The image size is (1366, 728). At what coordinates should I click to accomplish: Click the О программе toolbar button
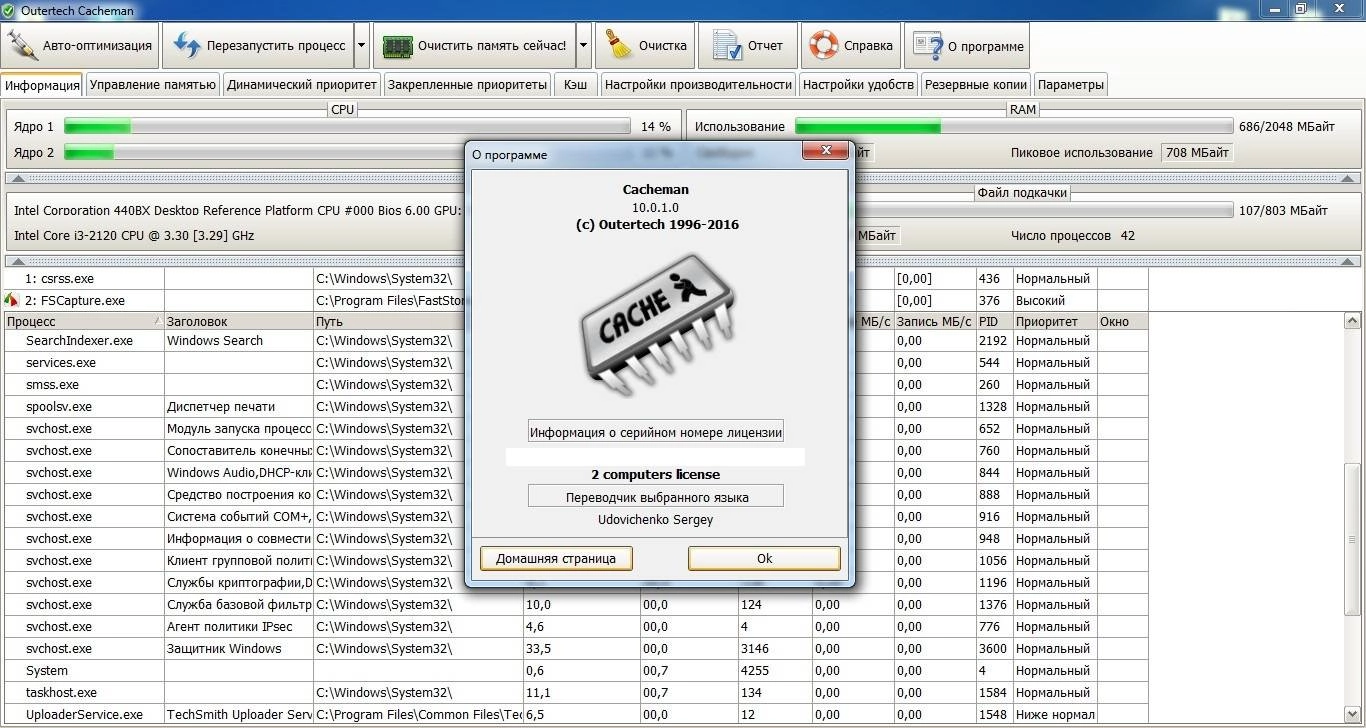[x=967, y=46]
